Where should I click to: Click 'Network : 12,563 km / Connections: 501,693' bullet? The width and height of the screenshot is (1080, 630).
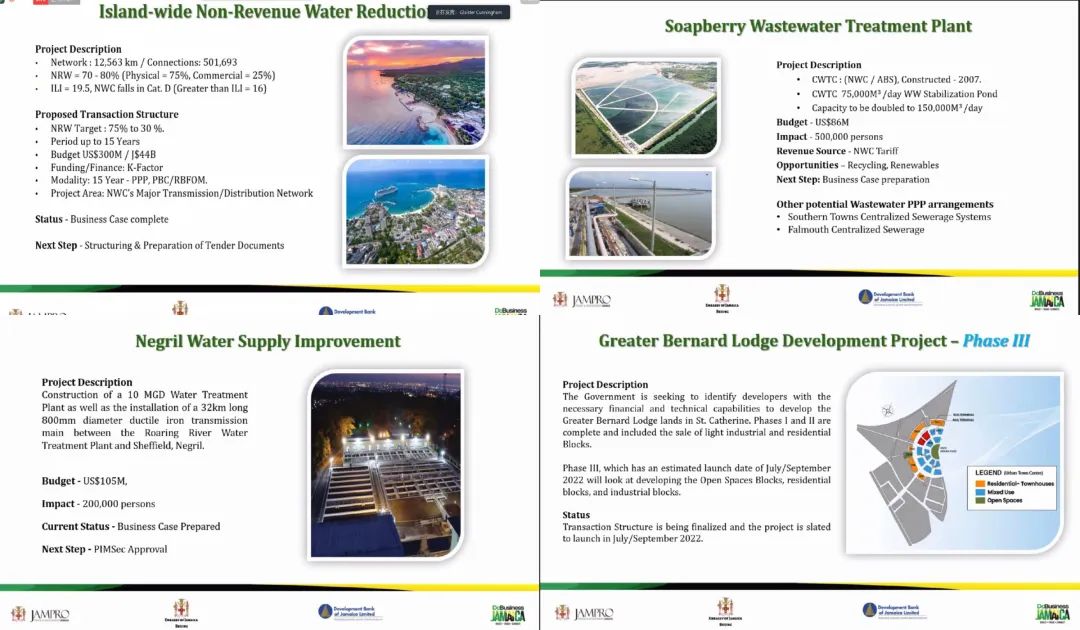pyautogui.click(x=143, y=62)
